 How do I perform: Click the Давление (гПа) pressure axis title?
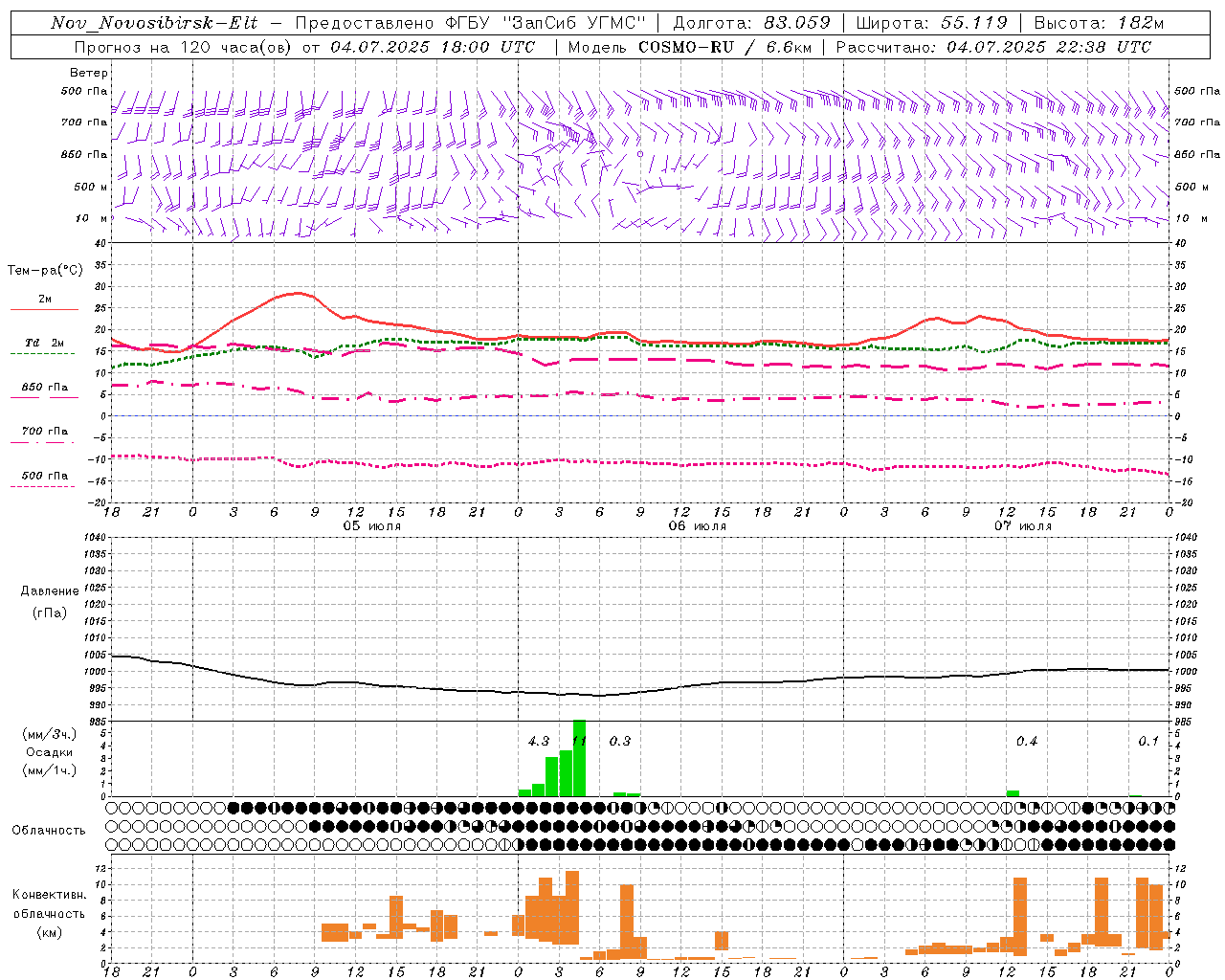(50, 602)
